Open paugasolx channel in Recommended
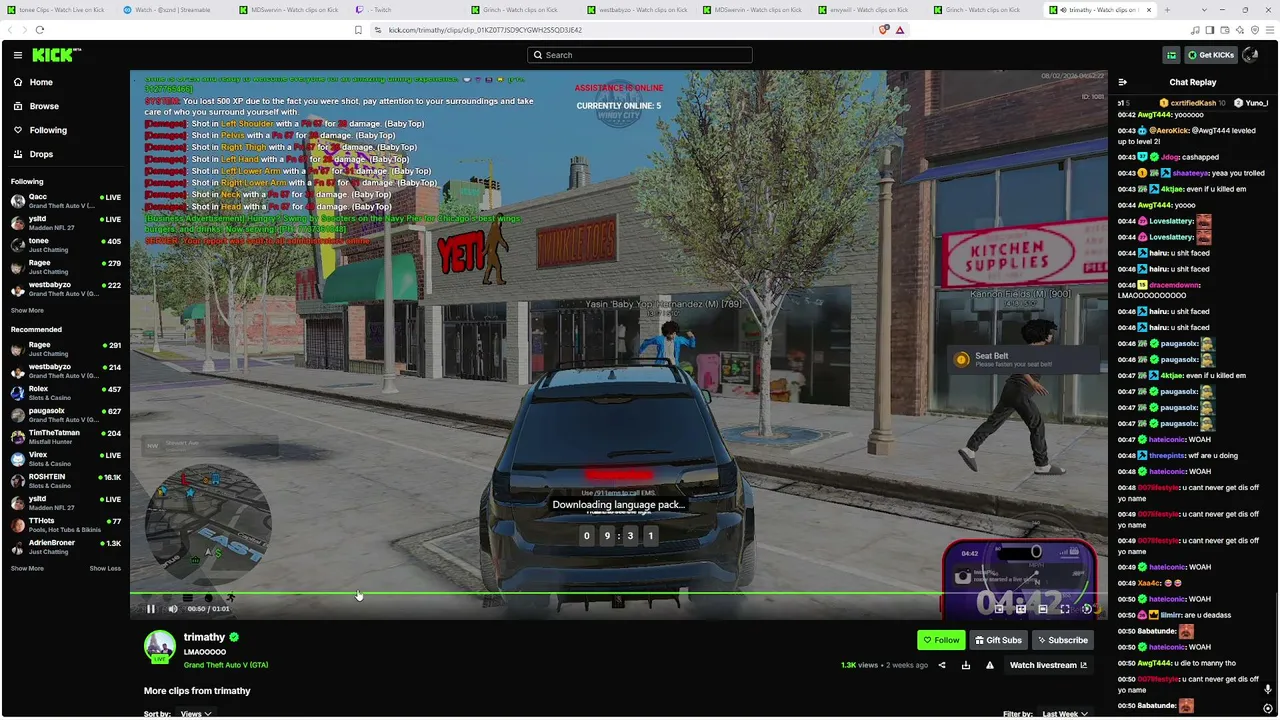 (65, 415)
